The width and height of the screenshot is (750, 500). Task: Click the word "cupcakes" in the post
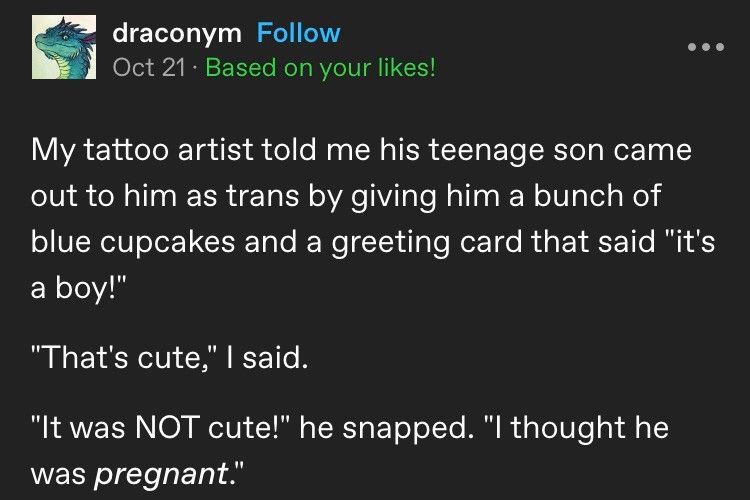click(x=167, y=243)
